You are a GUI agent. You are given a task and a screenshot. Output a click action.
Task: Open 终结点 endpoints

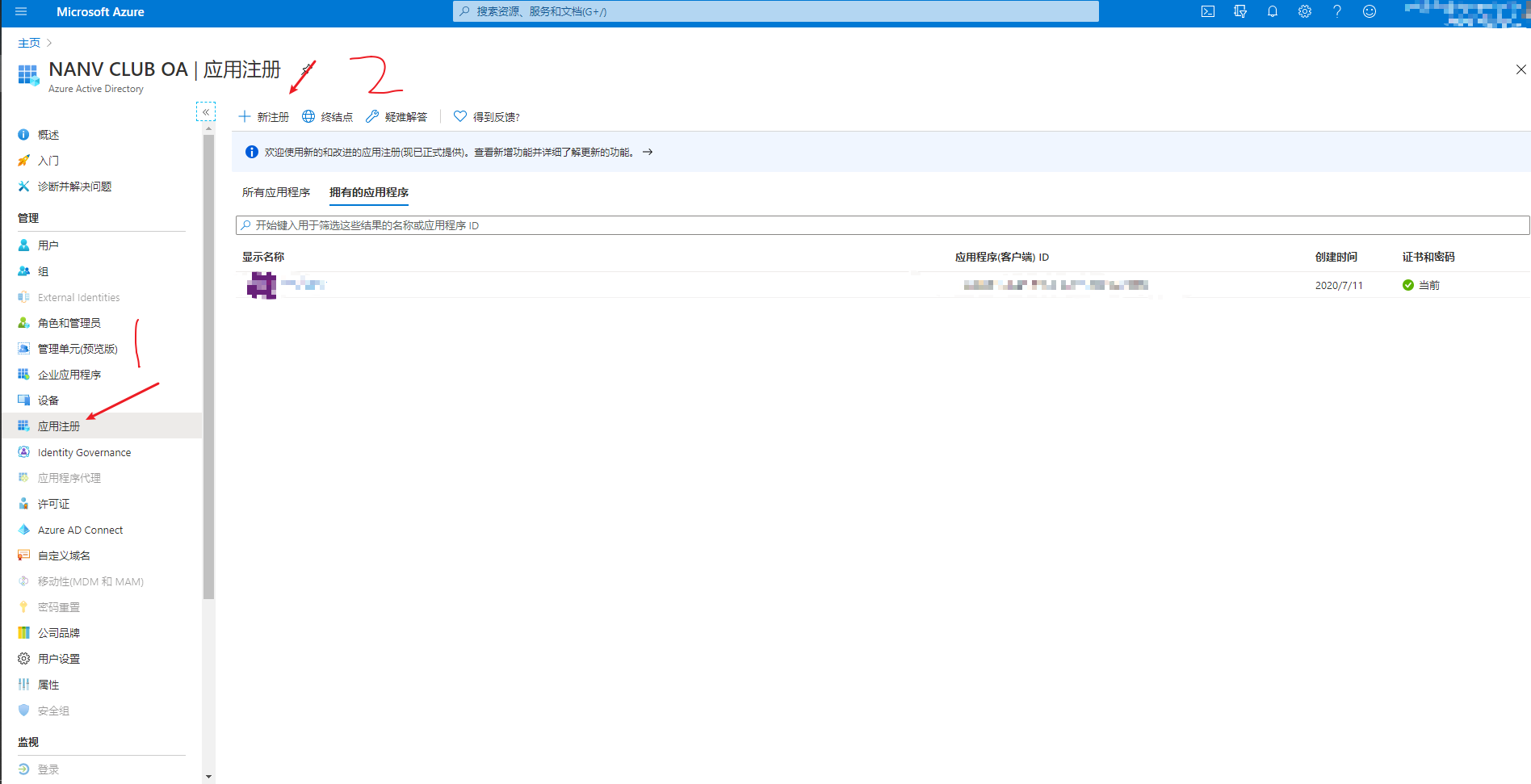click(x=328, y=117)
